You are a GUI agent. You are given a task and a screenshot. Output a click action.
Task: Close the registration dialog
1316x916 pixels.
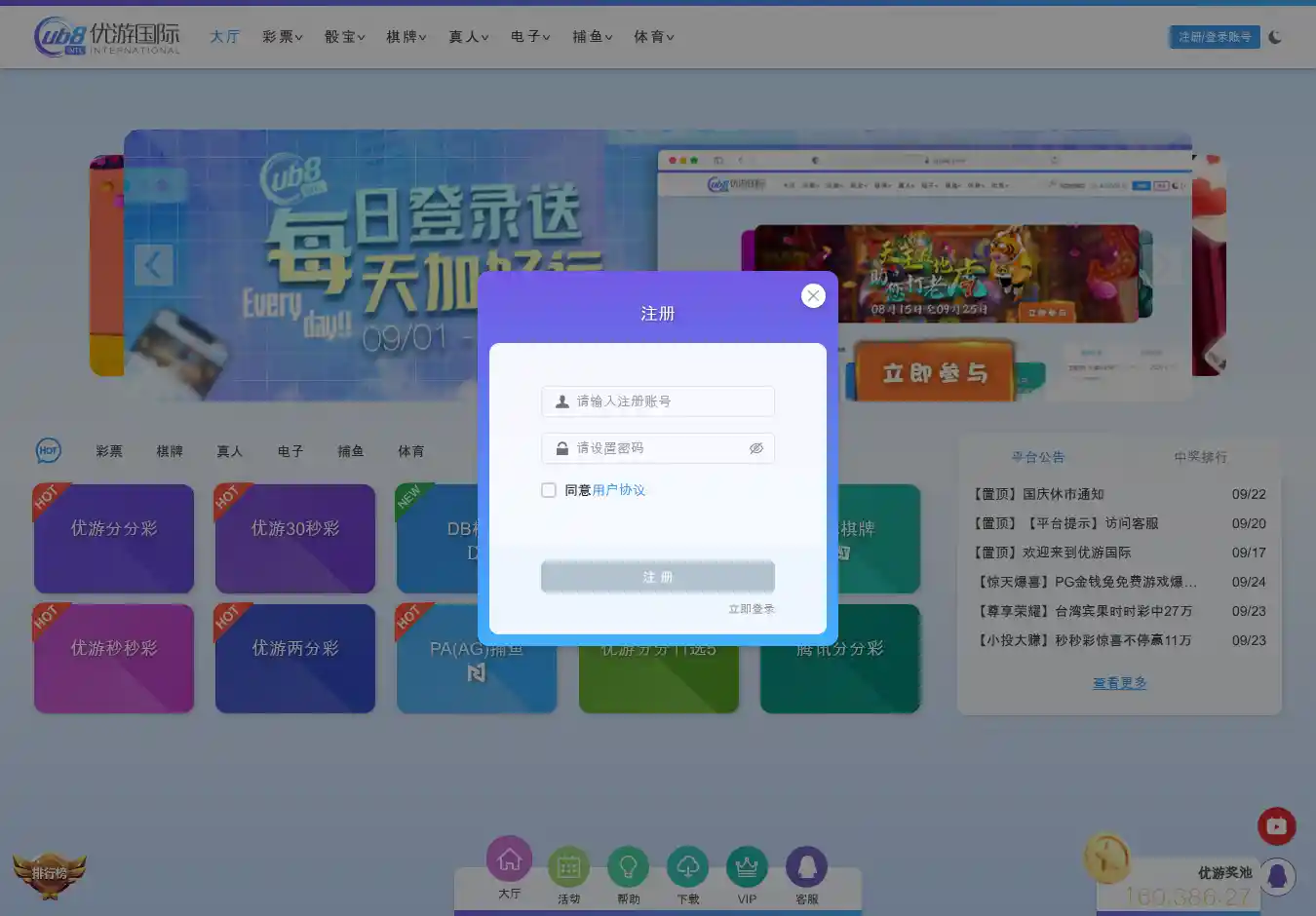(x=813, y=296)
